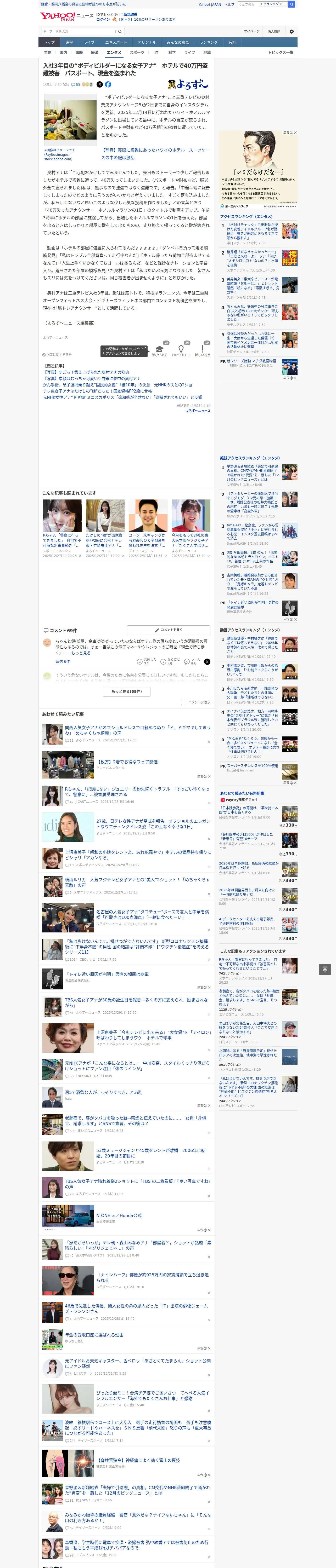
Task: Click the ログイン link
Action: click(x=103, y=20)
